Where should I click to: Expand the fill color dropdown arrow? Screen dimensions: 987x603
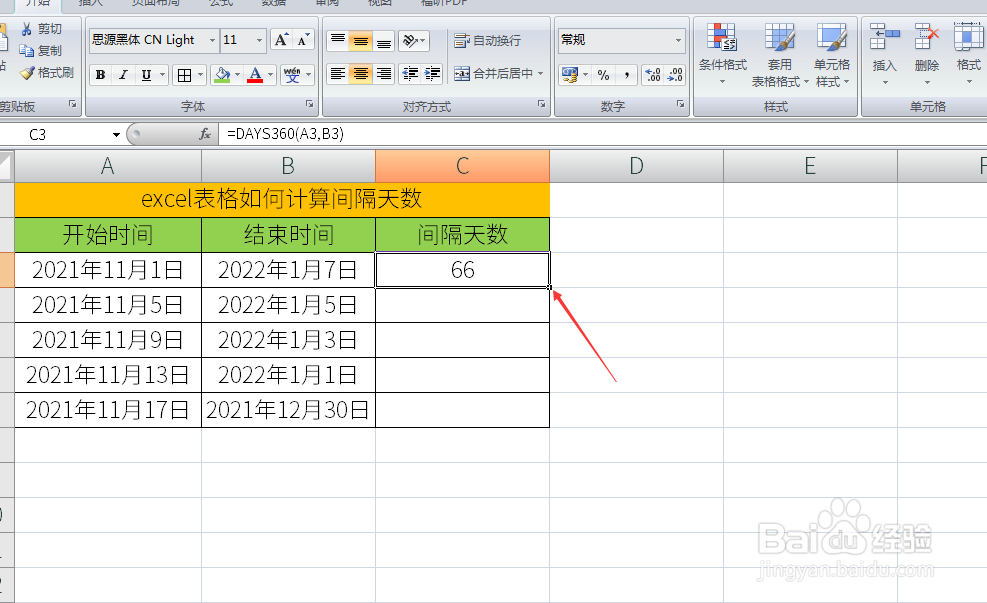coord(238,76)
